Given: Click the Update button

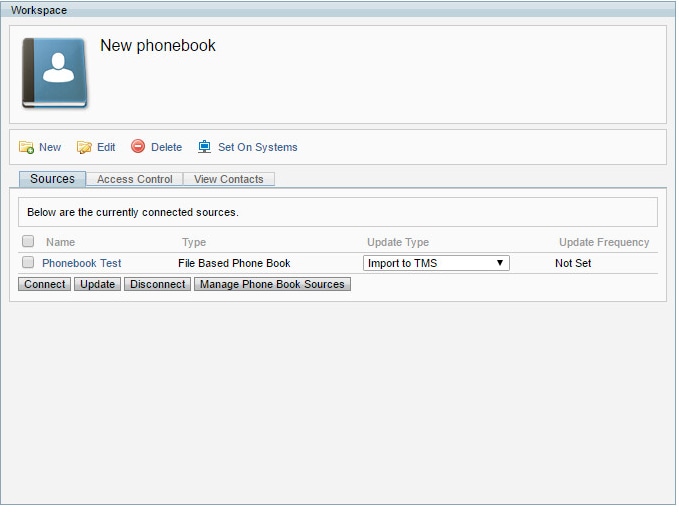Looking at the screenshot, I should point(97,284).
